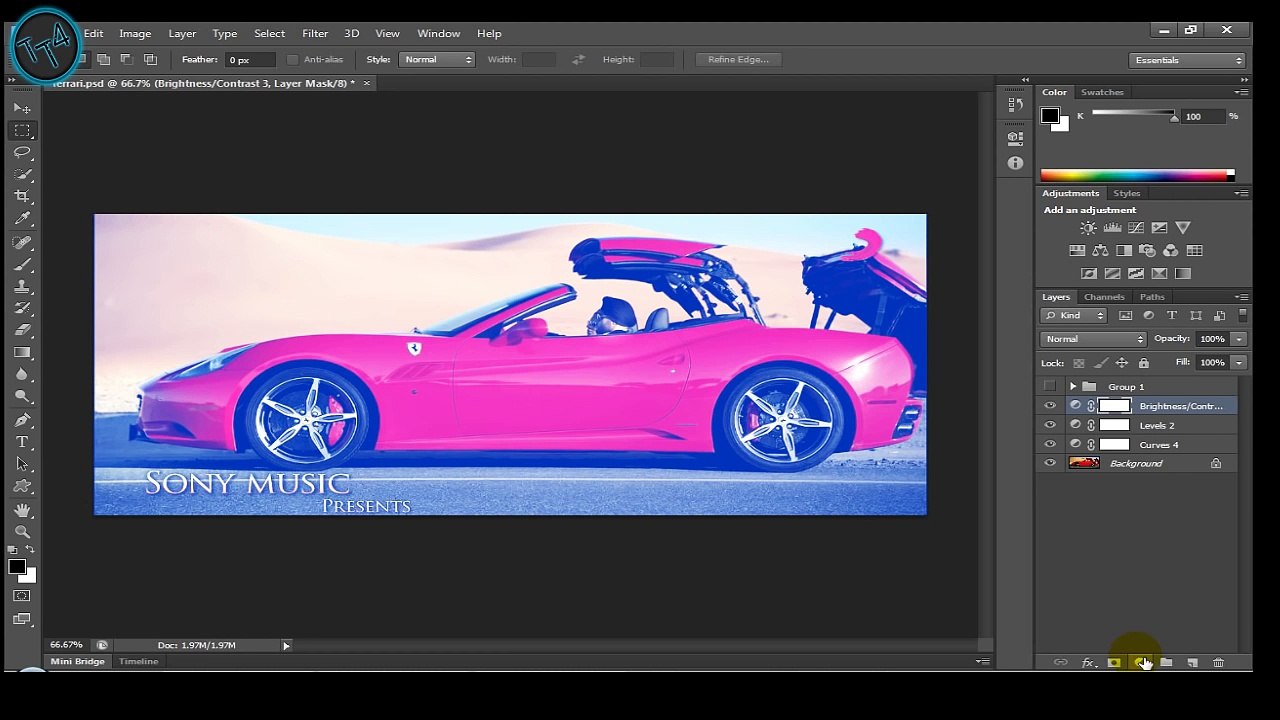Add a Curves adjustment from Adjustments panel

[x=1136, y=228]
